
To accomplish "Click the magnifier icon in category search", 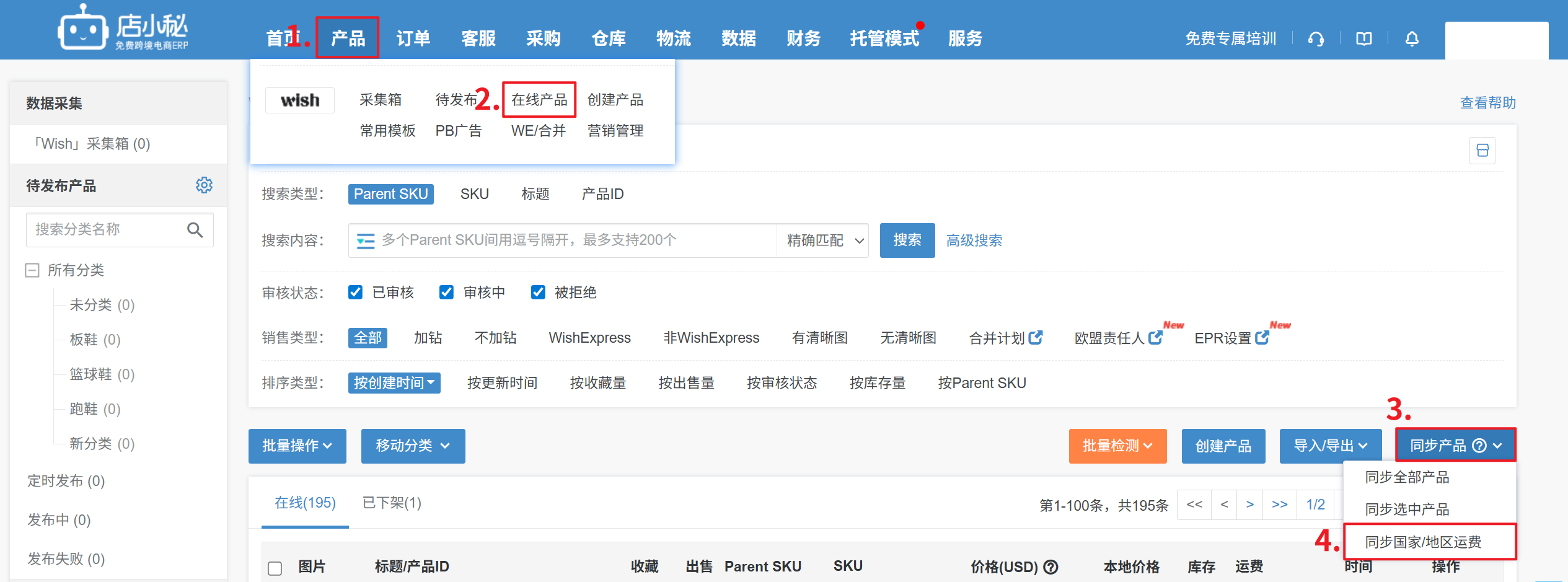I will [x=195, y=230].
